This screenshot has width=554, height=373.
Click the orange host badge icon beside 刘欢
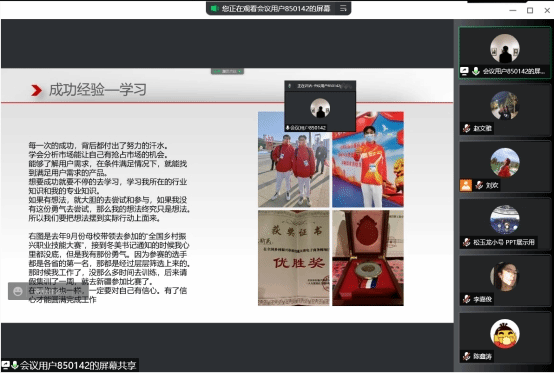[466, 185]
